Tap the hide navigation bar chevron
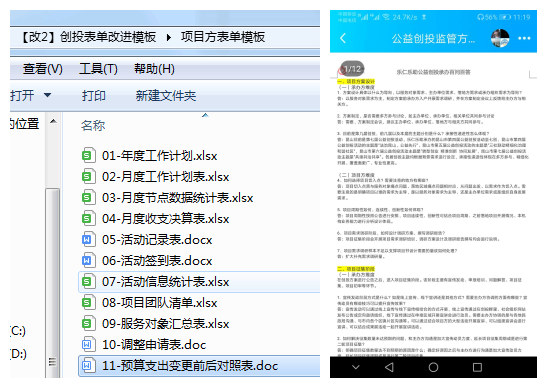Image resolution: width=547 pixels, height=388 pixels. 355,367
